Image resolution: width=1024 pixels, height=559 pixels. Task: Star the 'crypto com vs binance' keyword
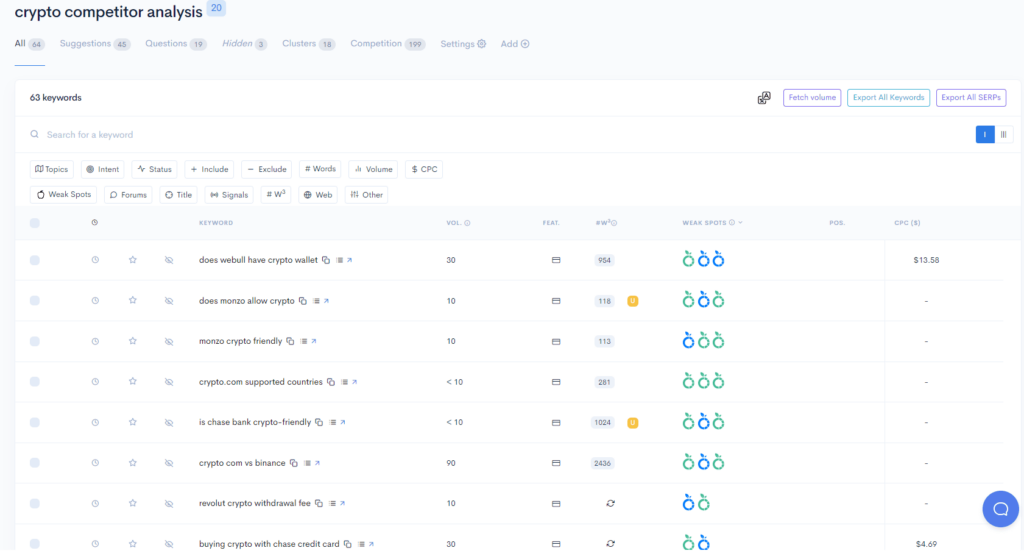(133, 463)
